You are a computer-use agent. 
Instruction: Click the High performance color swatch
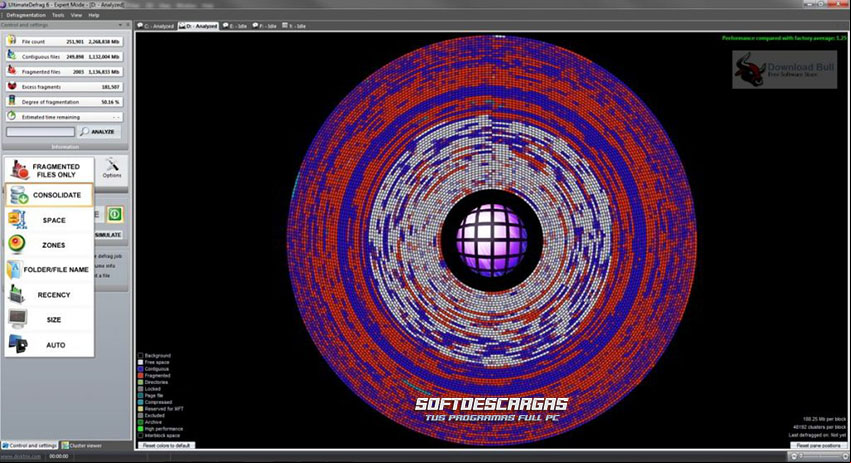click(x=141, y=429)
